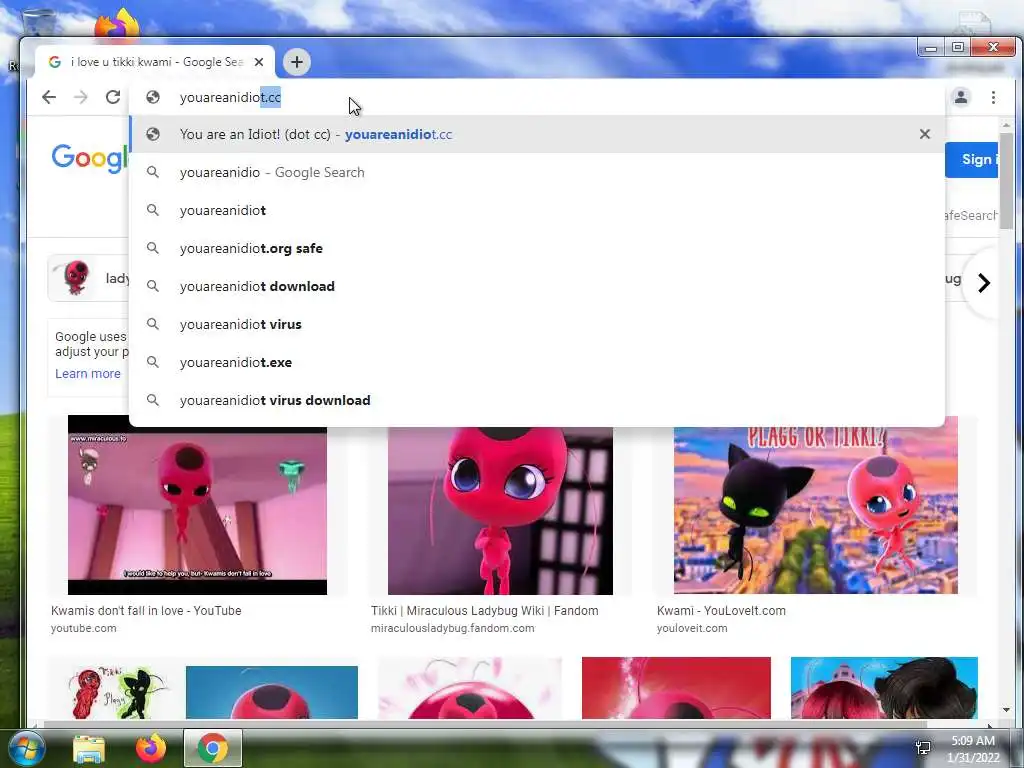Click the search icon beside 'youareanidiot.exe'
Image resolution: width=1024 pixels, height=768 pixels.
coord(153,362)
